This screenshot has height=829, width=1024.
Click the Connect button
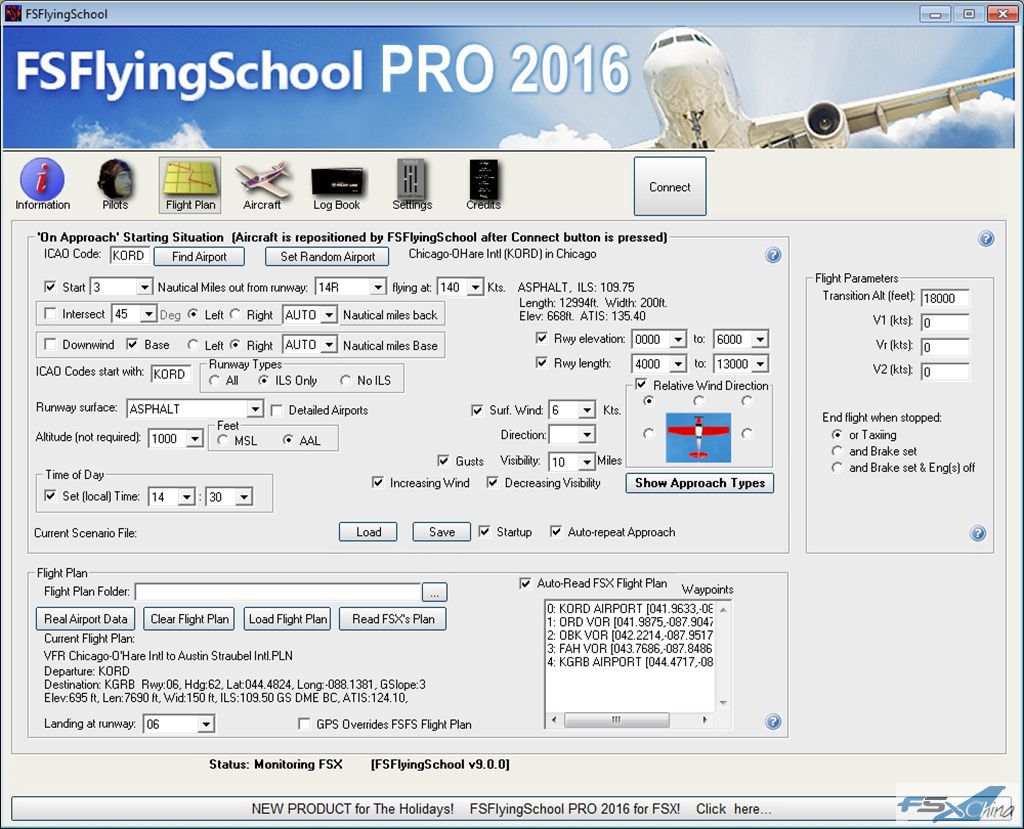pyautogui.click(x=670, y=187)
